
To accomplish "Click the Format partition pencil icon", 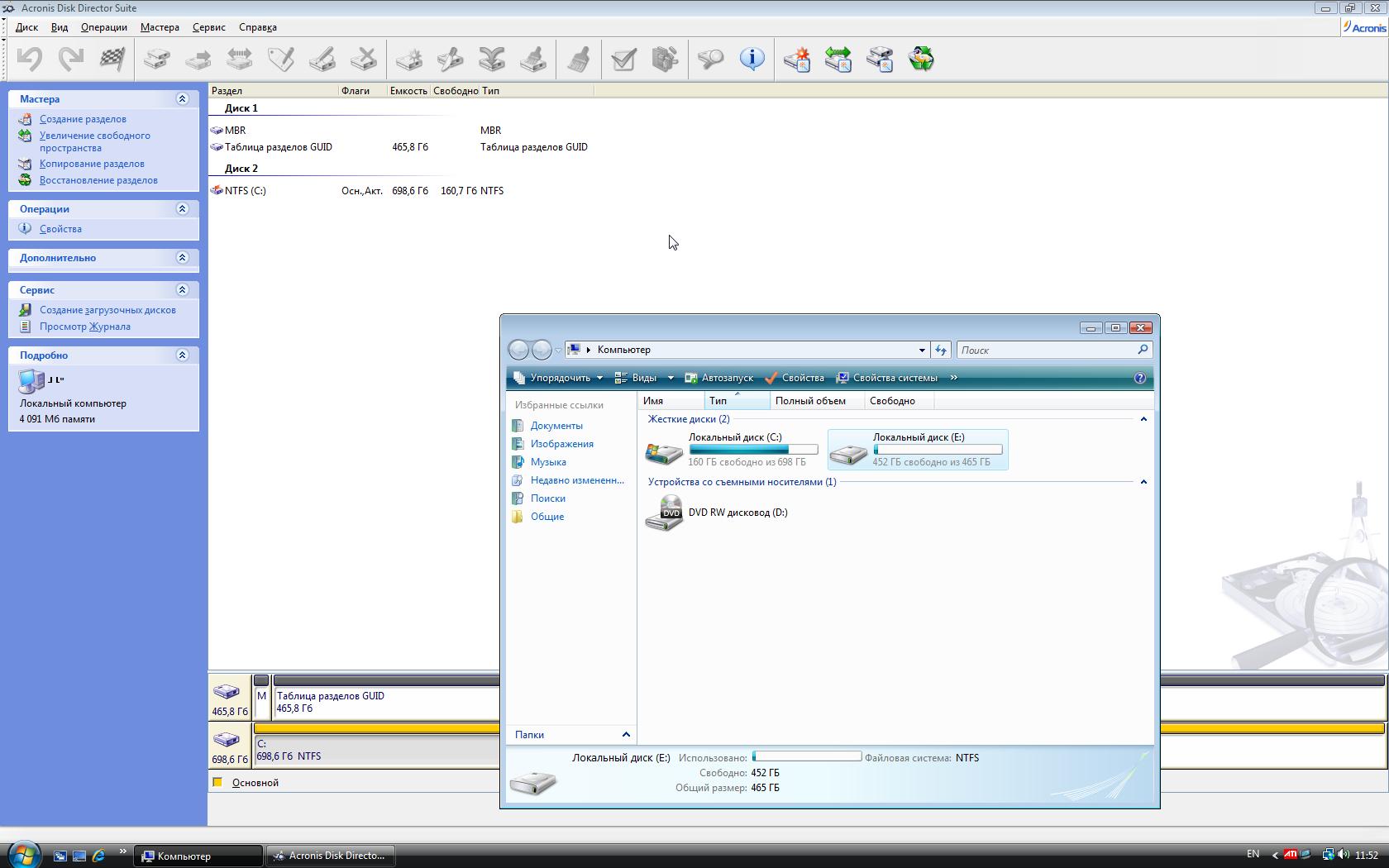I will click(x=322, y=59).
